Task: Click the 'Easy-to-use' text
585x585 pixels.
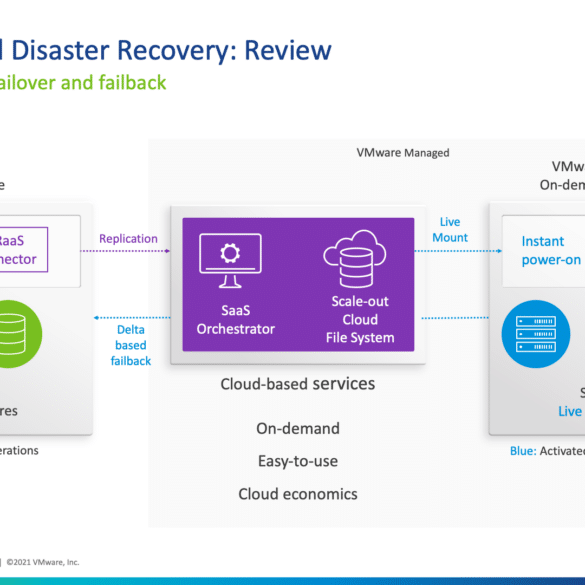Action: [x=298, y=461]
